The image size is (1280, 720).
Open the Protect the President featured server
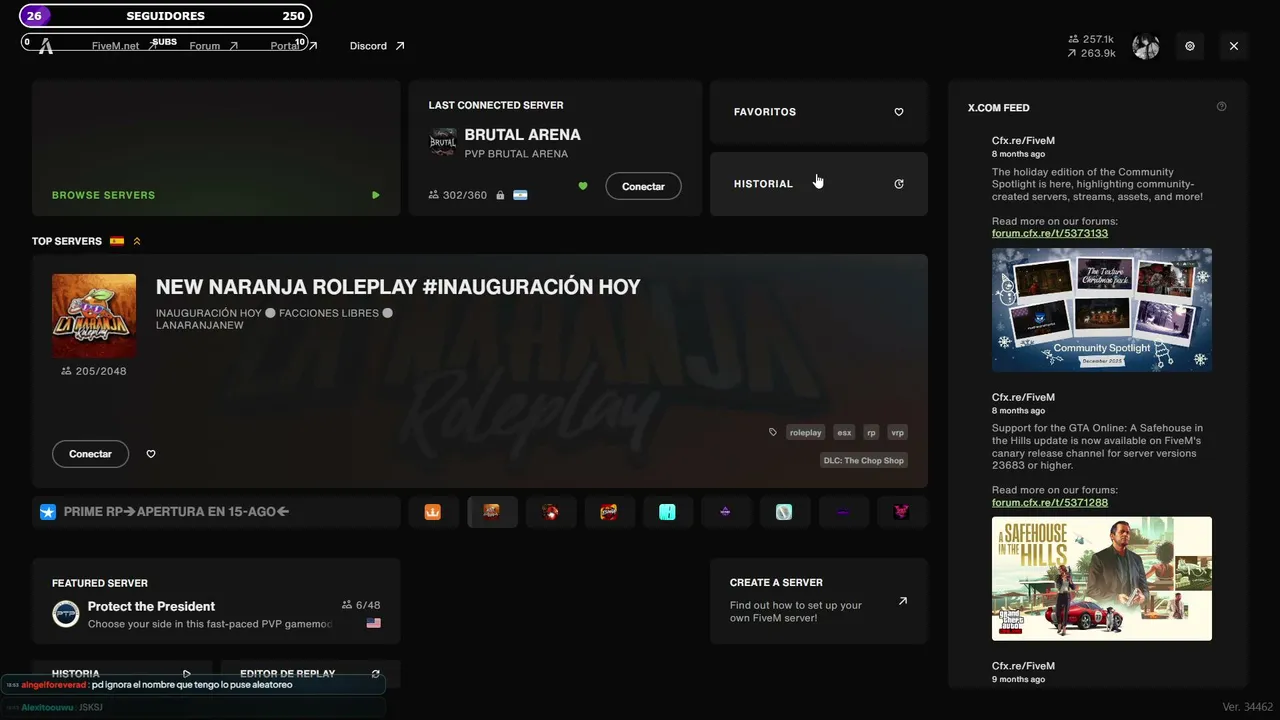(x=216, y=601)
